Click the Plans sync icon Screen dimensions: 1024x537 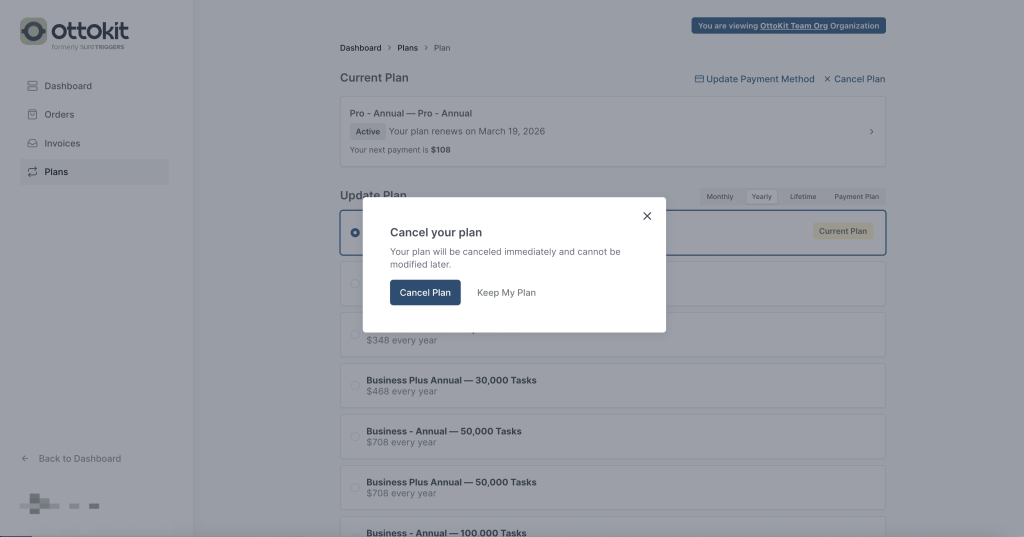coord(32,172)
